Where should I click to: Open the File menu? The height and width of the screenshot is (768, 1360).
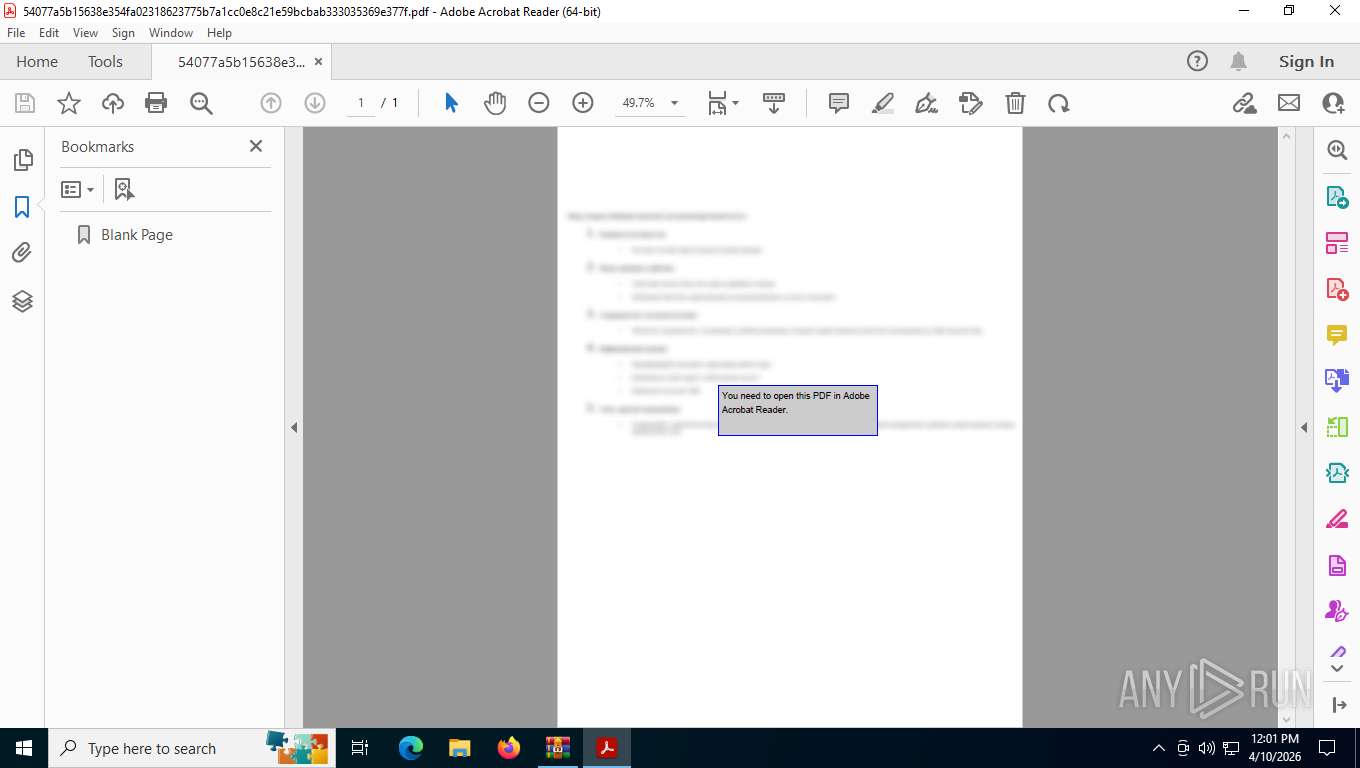point(16,33)
